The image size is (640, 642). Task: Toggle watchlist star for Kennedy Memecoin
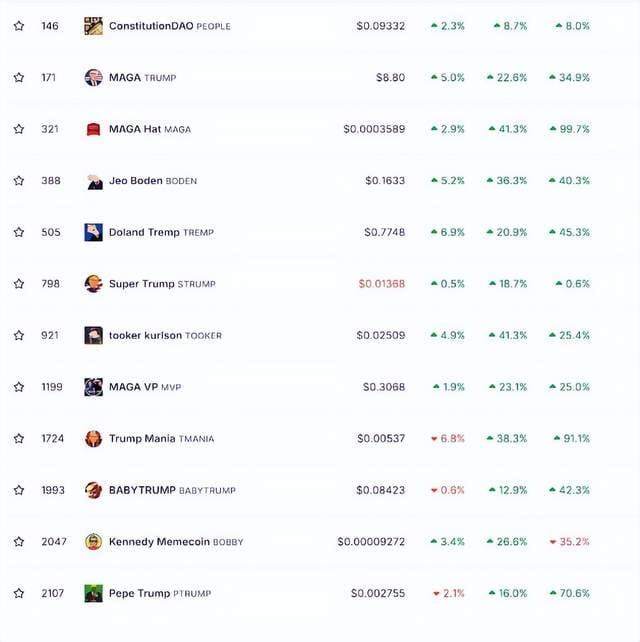coord(19,542)
